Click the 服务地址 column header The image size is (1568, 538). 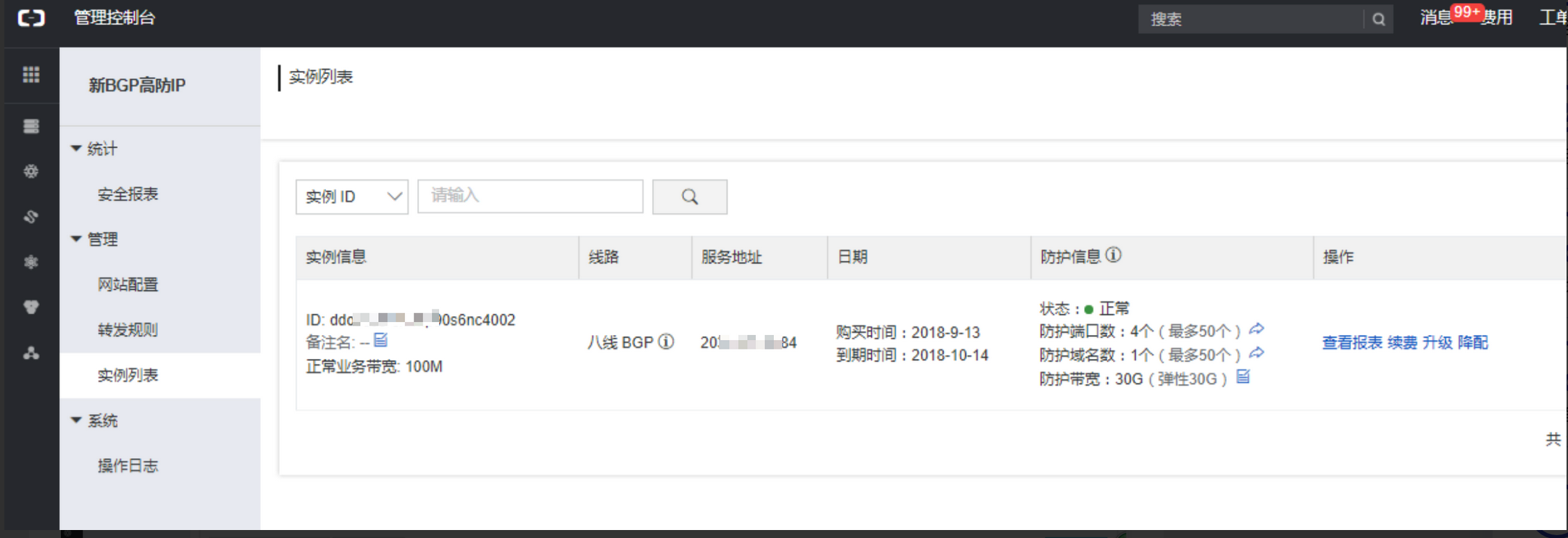731,257
